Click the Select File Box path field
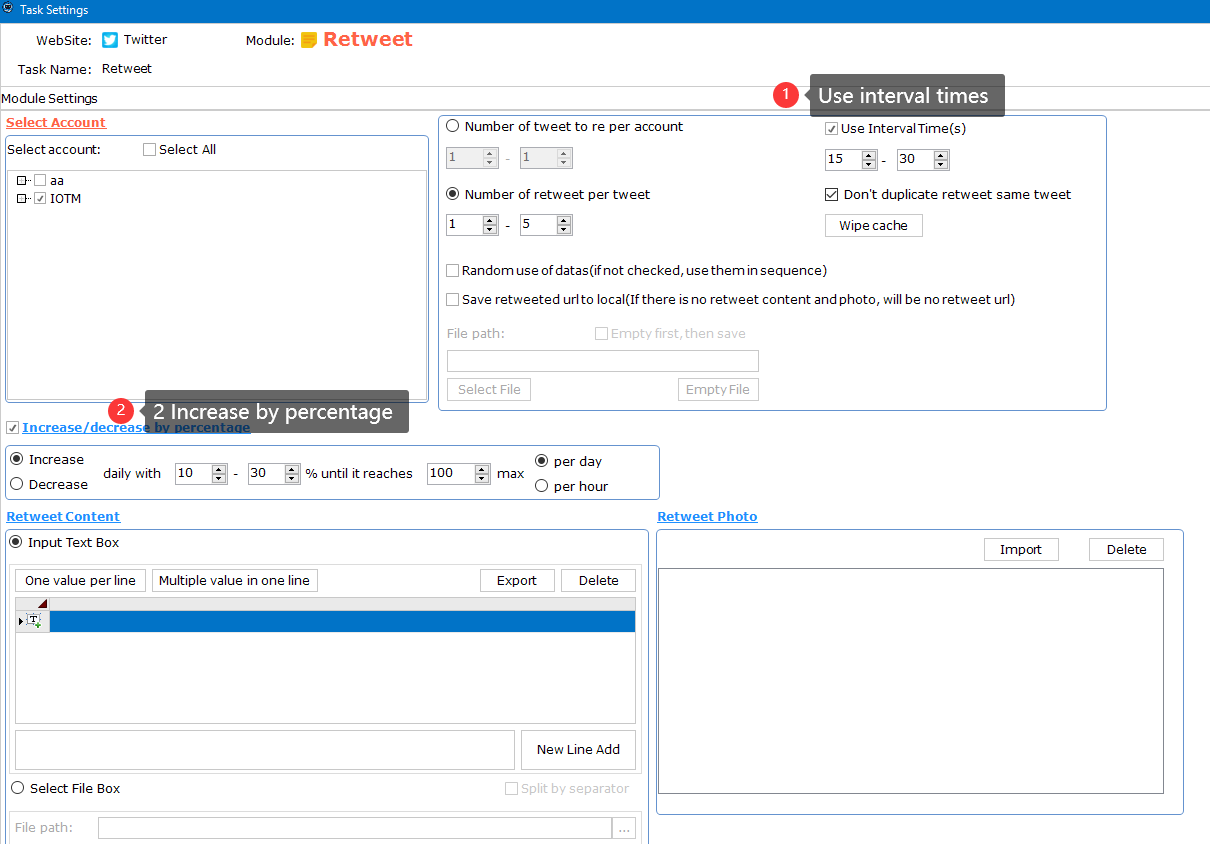Image resolution: width=1210 pixels, height=844 pixels. (x=355, y=828)
